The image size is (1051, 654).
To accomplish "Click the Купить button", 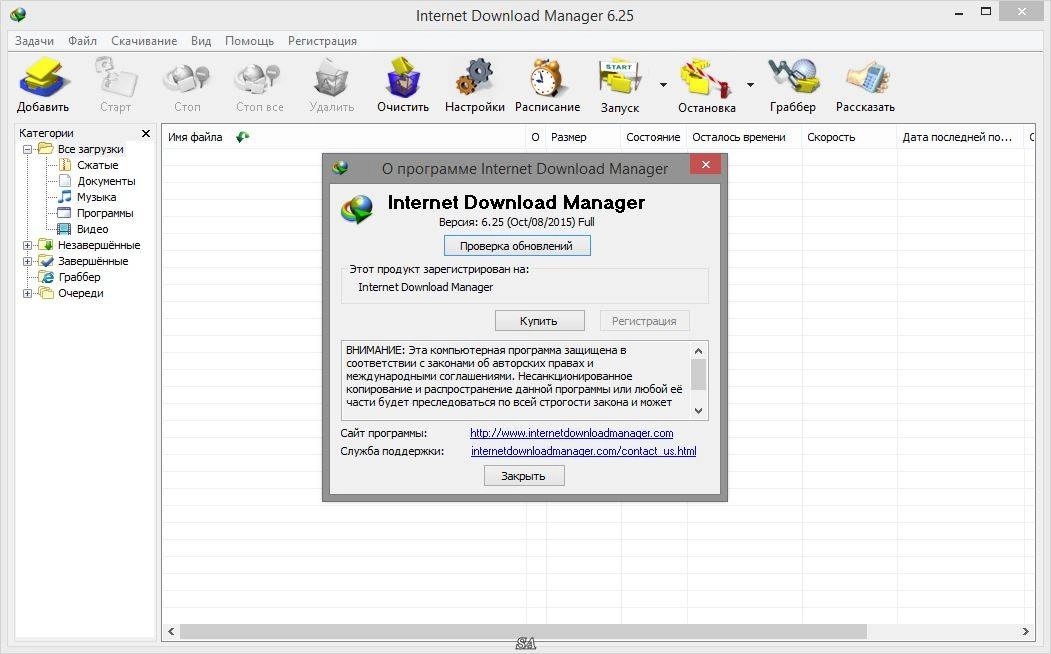I will coord(540,321).
